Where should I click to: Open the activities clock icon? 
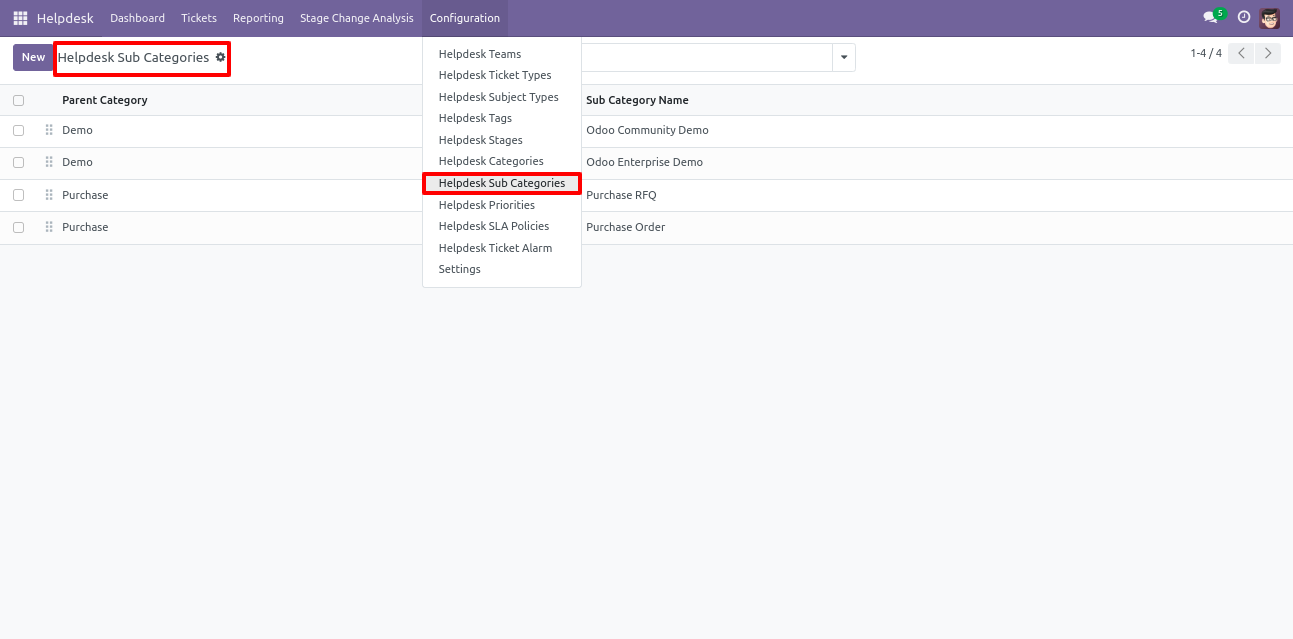coord(1244,17)
